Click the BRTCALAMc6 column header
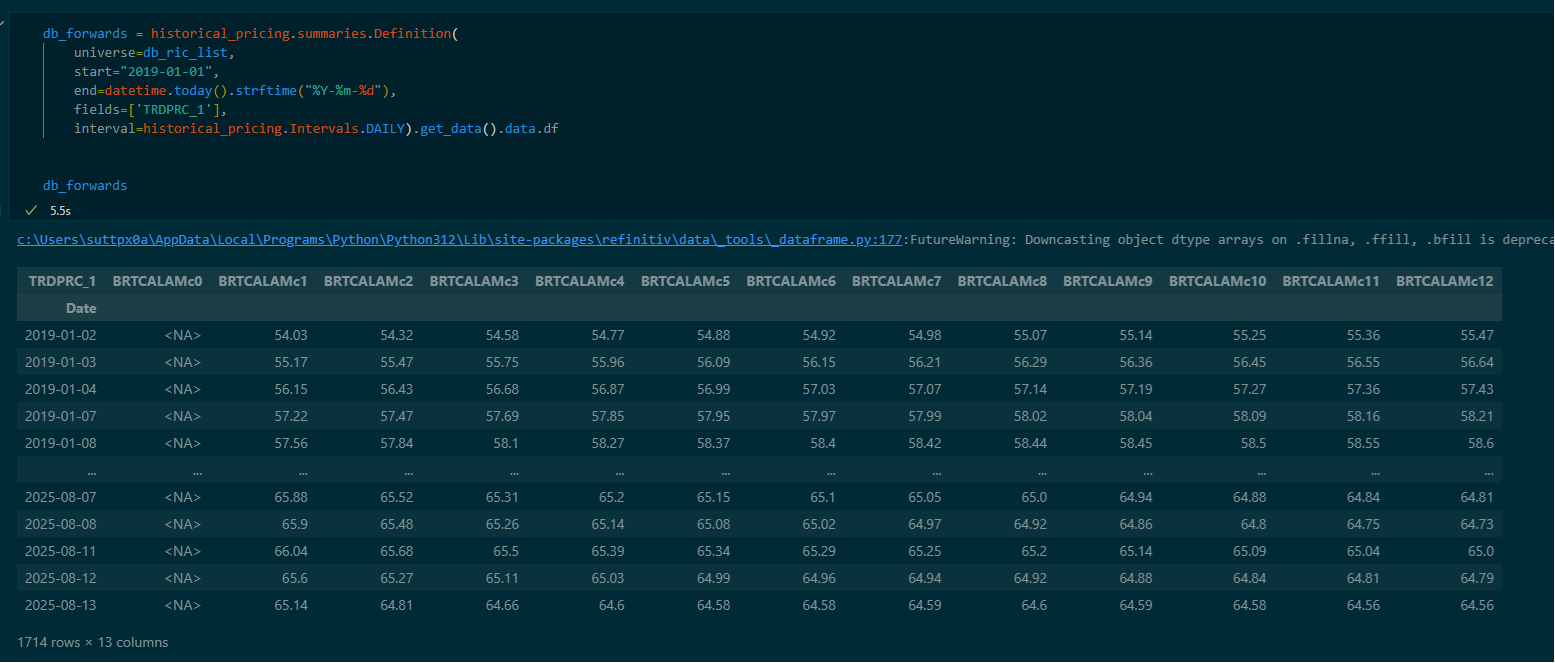The height and width of the screenshot is (663, 1555). click(791, 282)
